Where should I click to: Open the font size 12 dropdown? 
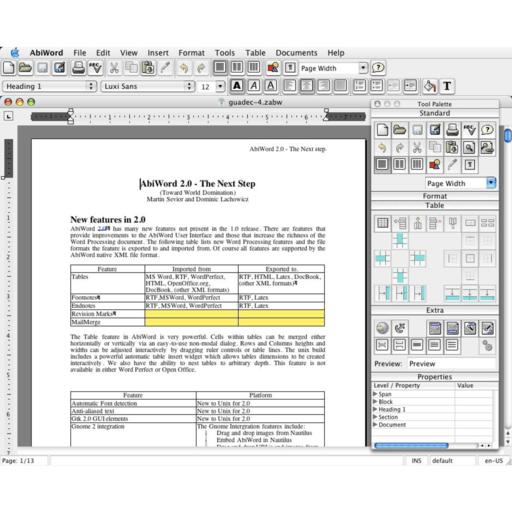[x=220, y=87]
